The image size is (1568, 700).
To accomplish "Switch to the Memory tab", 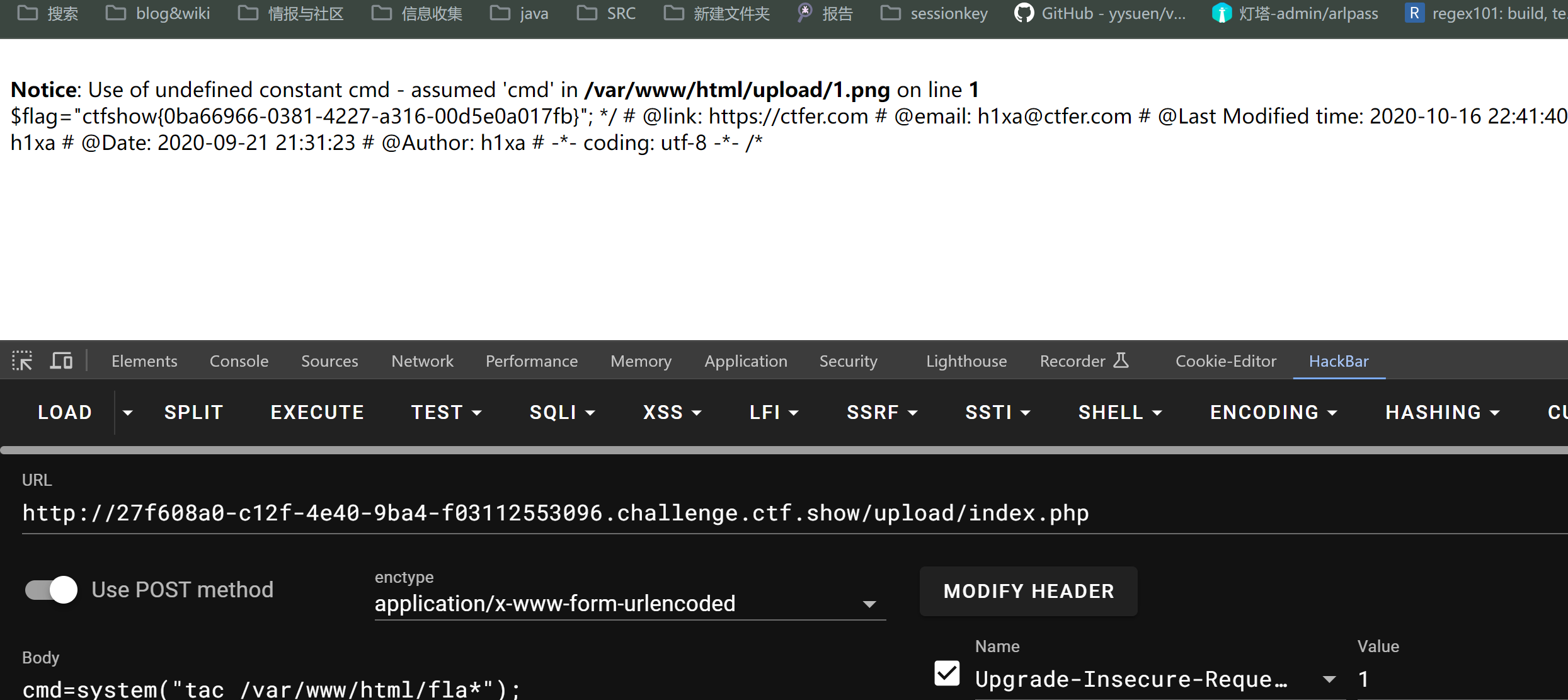I will point(641,361).
